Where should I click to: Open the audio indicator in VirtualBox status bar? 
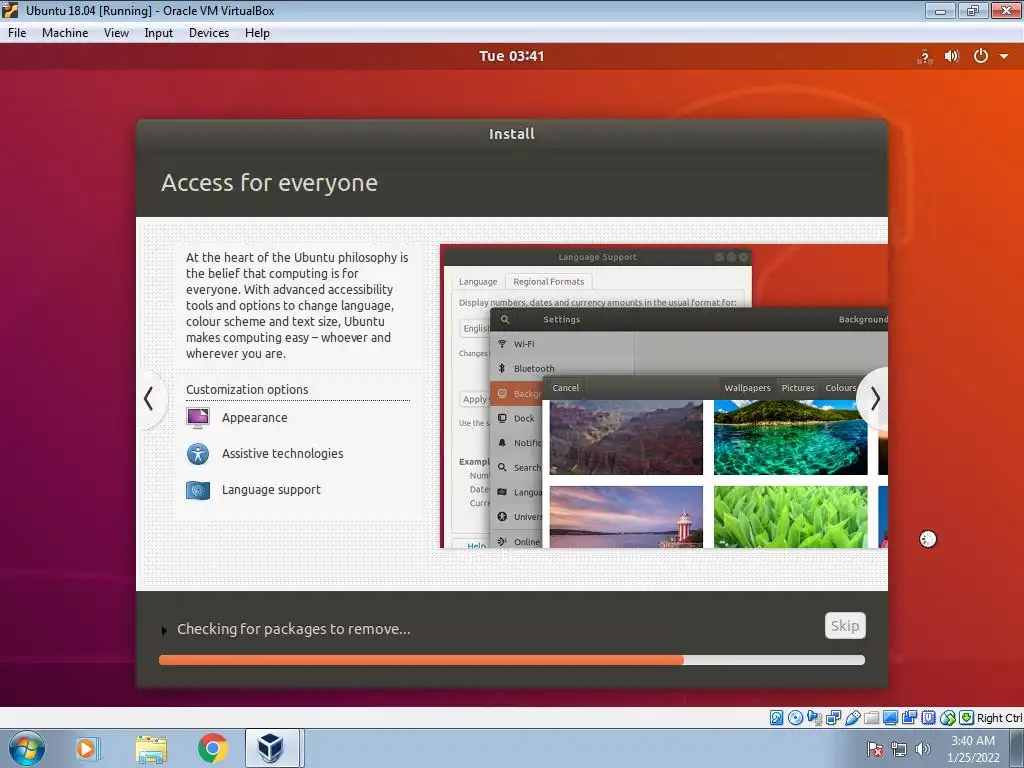pyautogui.click(x=814, y=718)
